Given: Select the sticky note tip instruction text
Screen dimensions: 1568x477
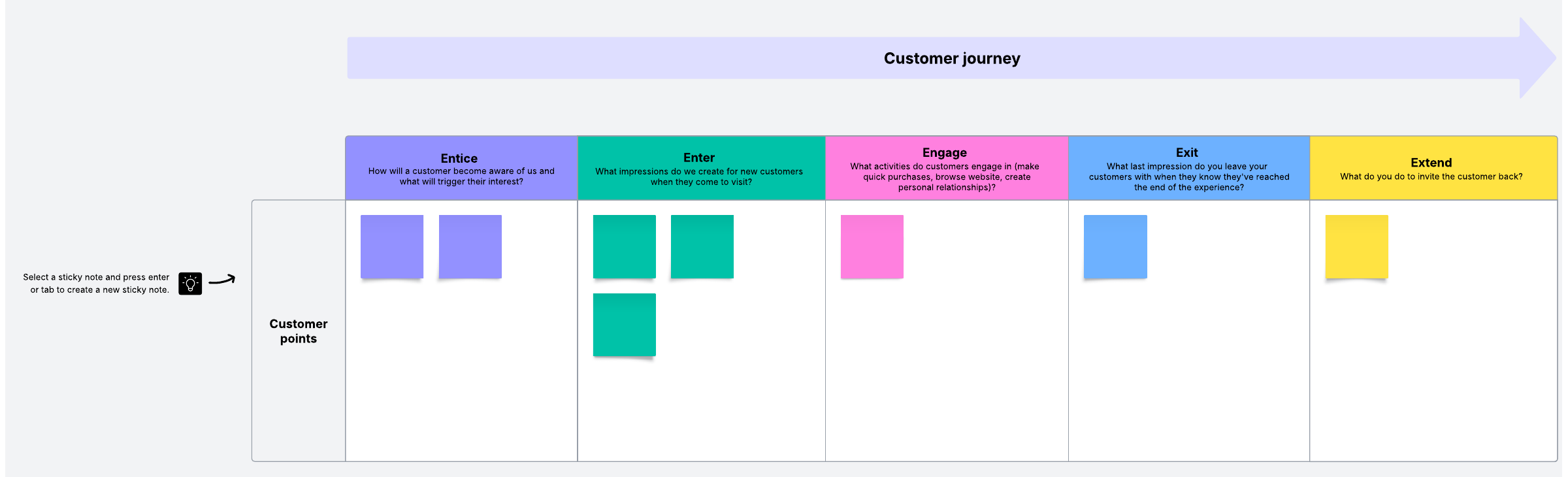Looking at the screenshot, I should coord(97,284).
